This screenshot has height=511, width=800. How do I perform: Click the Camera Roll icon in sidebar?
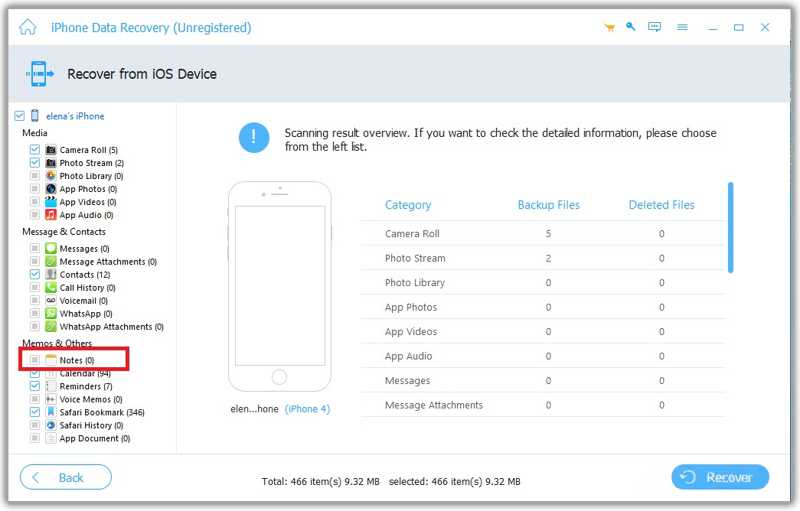[x=51, y=149]
